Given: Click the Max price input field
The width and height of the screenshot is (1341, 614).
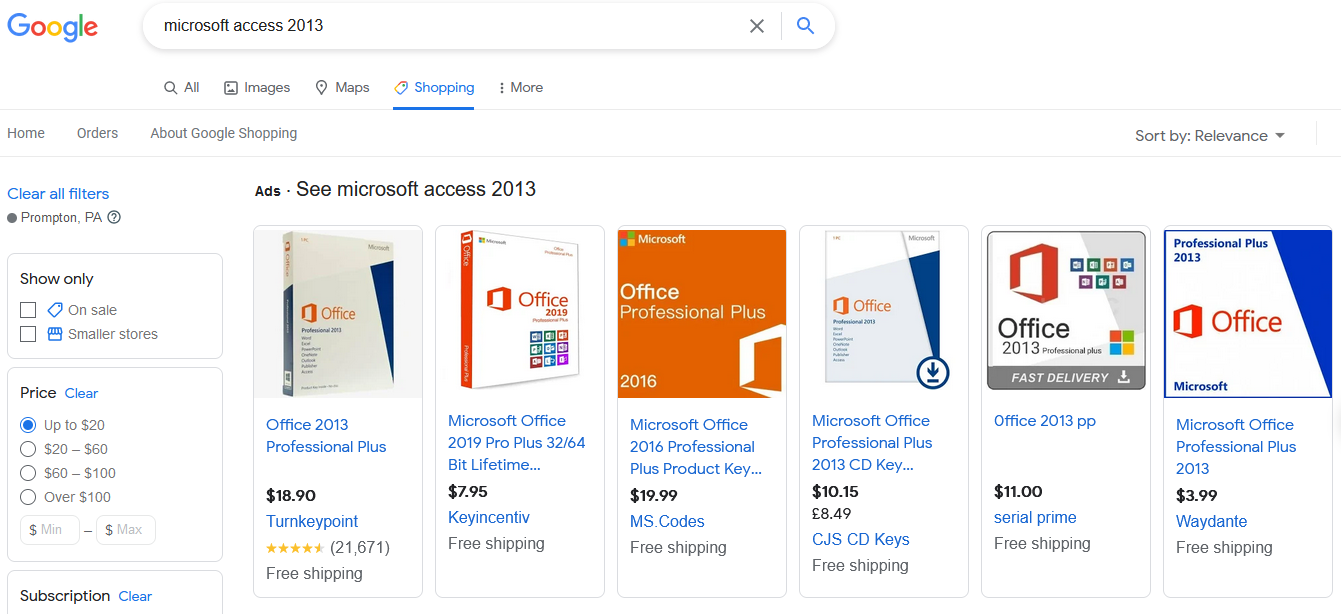Looking at the screenshot, I should point(126,530).
